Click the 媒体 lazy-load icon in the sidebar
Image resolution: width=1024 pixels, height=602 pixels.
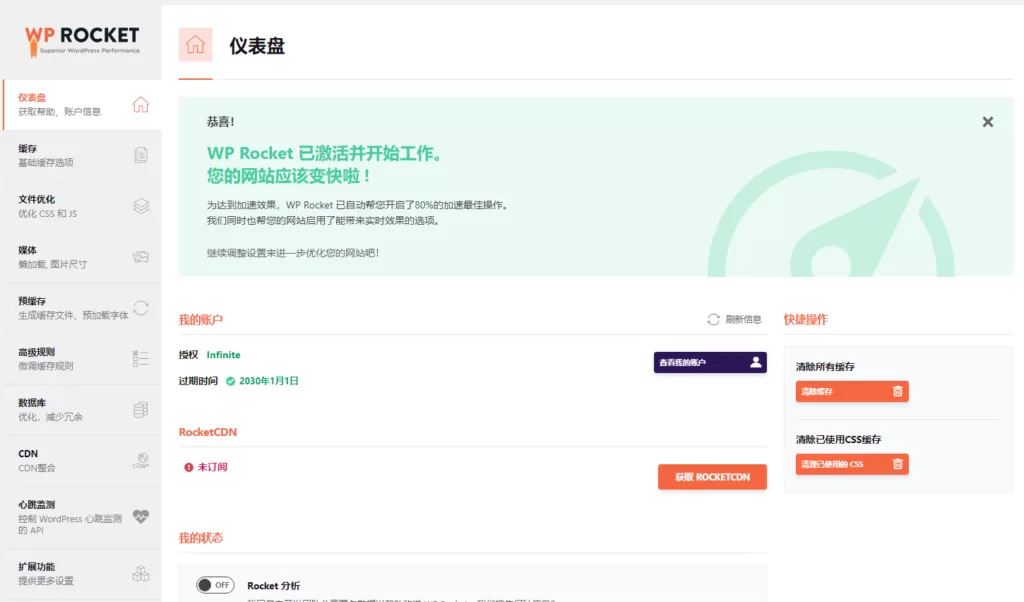coord(140,257)
